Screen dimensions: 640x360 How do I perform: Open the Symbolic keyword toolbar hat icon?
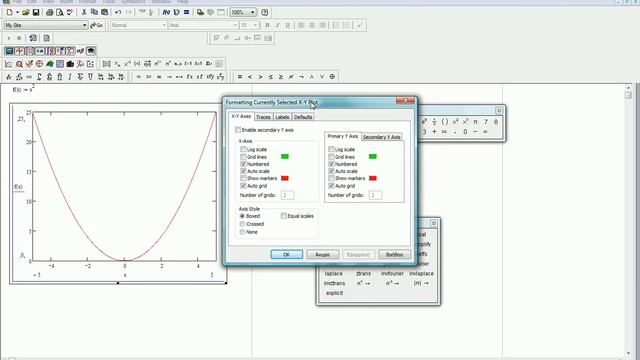[91, 51]
